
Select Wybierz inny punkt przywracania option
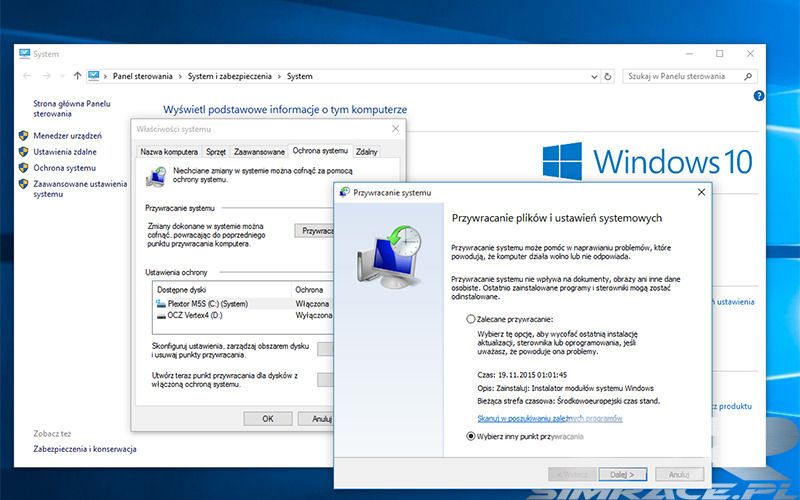[471, 437]
